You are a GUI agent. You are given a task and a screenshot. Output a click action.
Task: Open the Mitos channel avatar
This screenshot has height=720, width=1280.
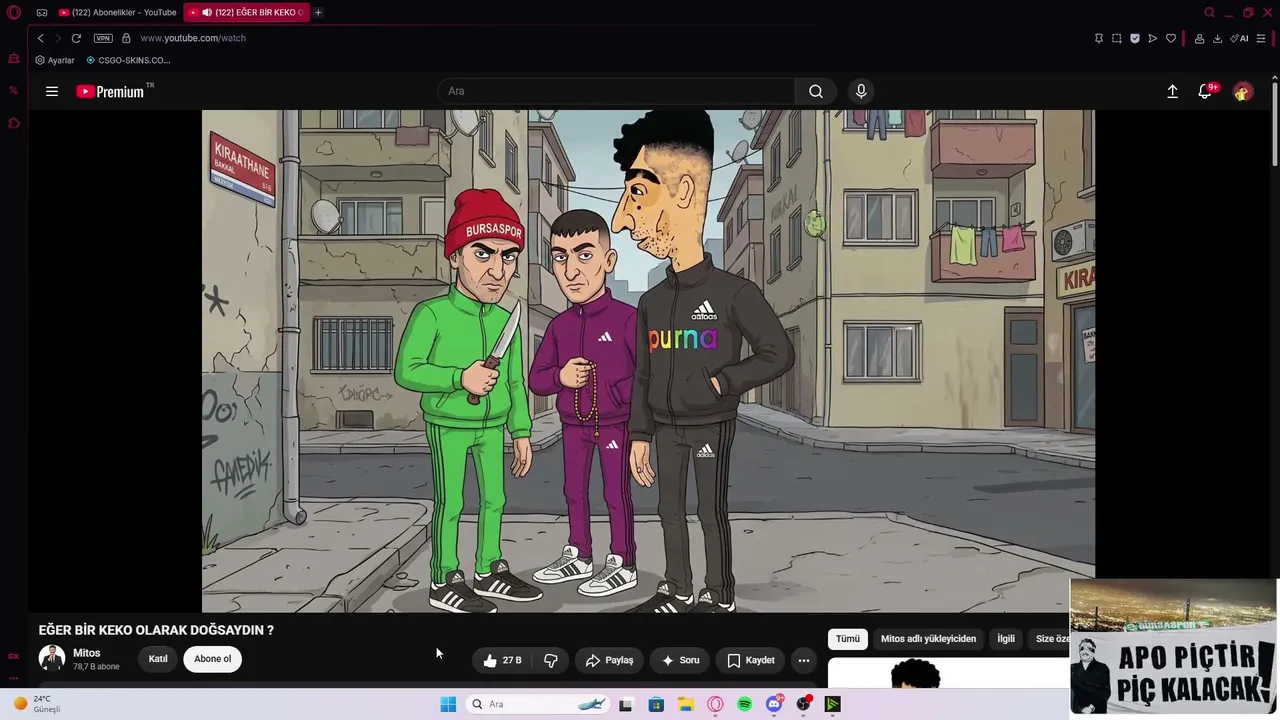point(52,658)
